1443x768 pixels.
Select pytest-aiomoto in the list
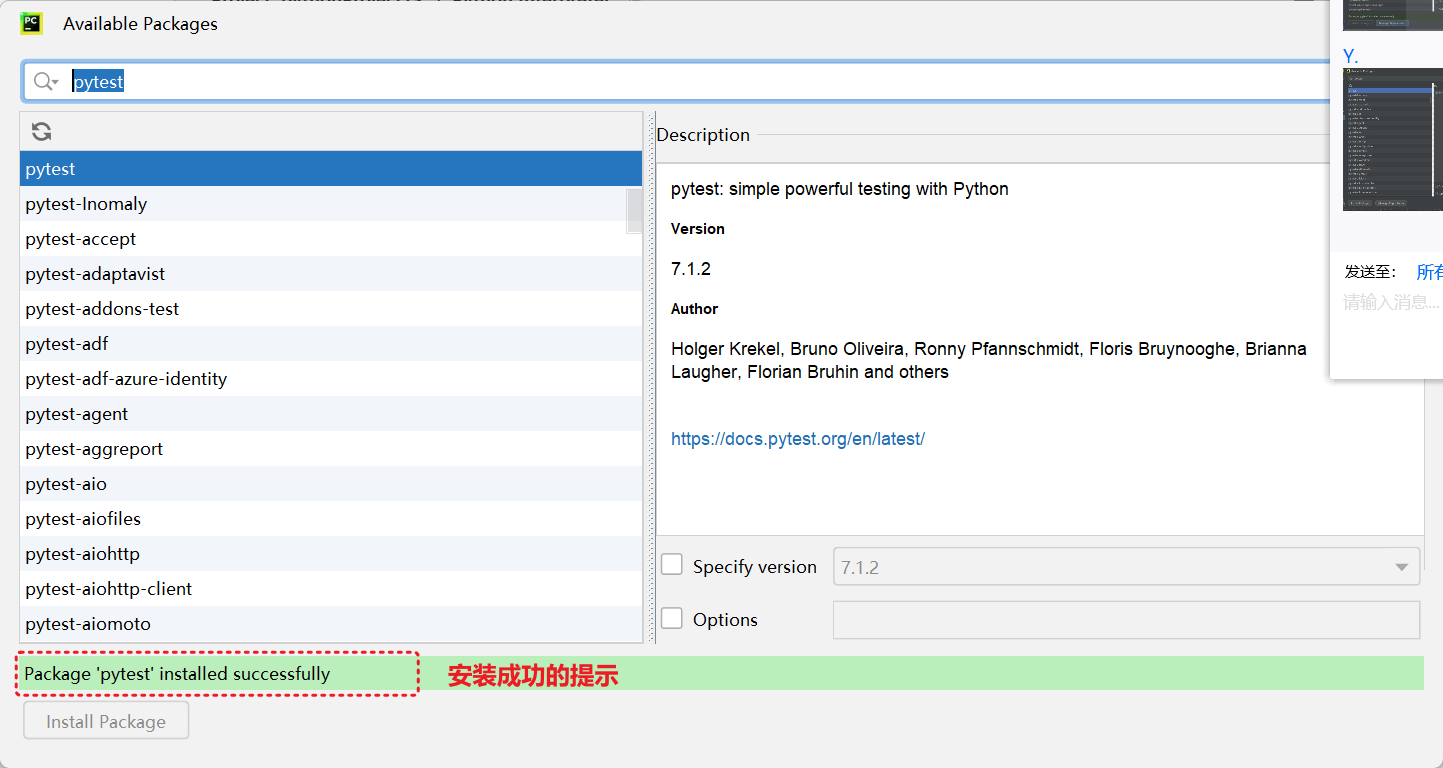tap(331, 624)
